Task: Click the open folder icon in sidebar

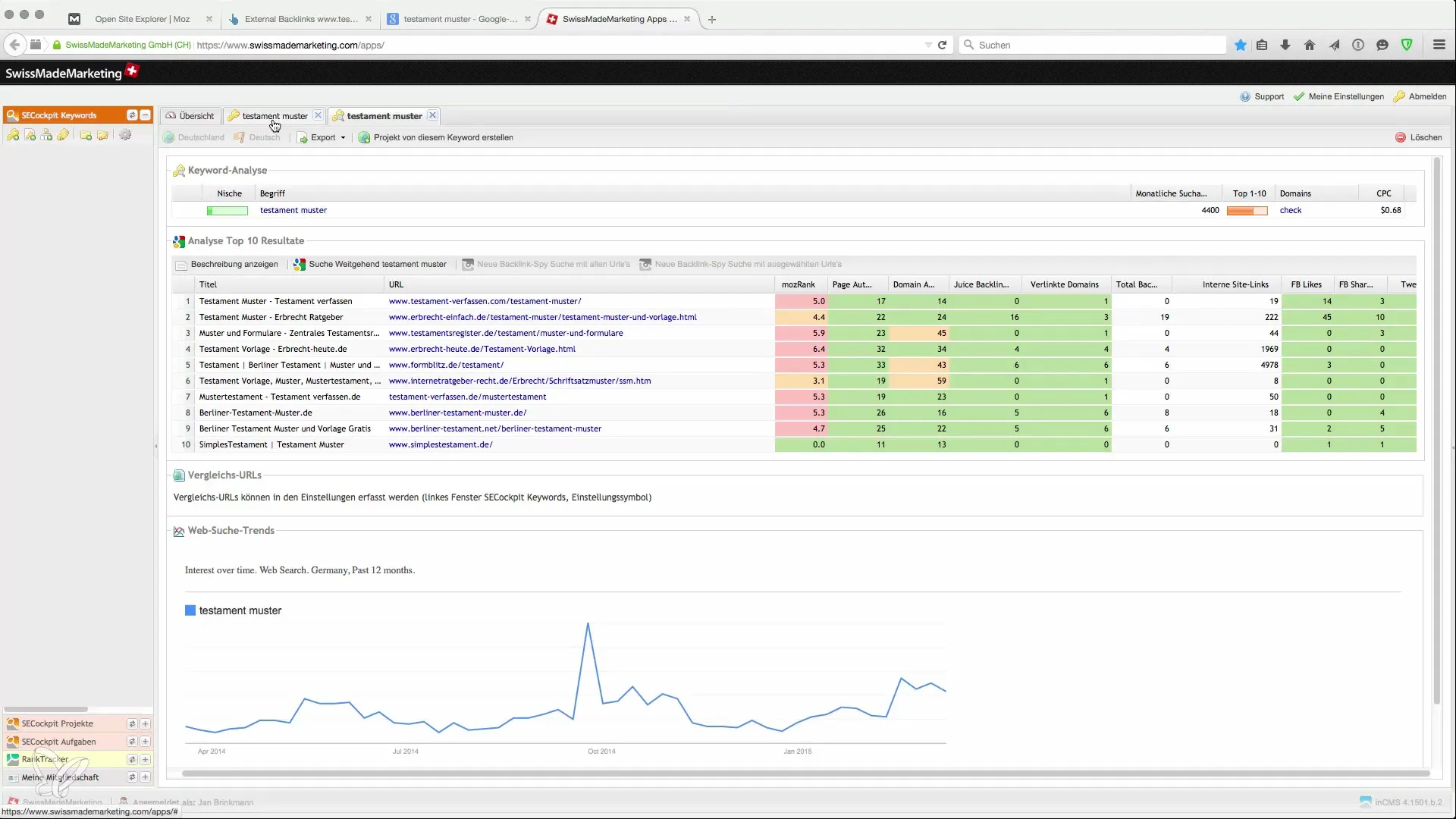Action: tap(102, 135)
